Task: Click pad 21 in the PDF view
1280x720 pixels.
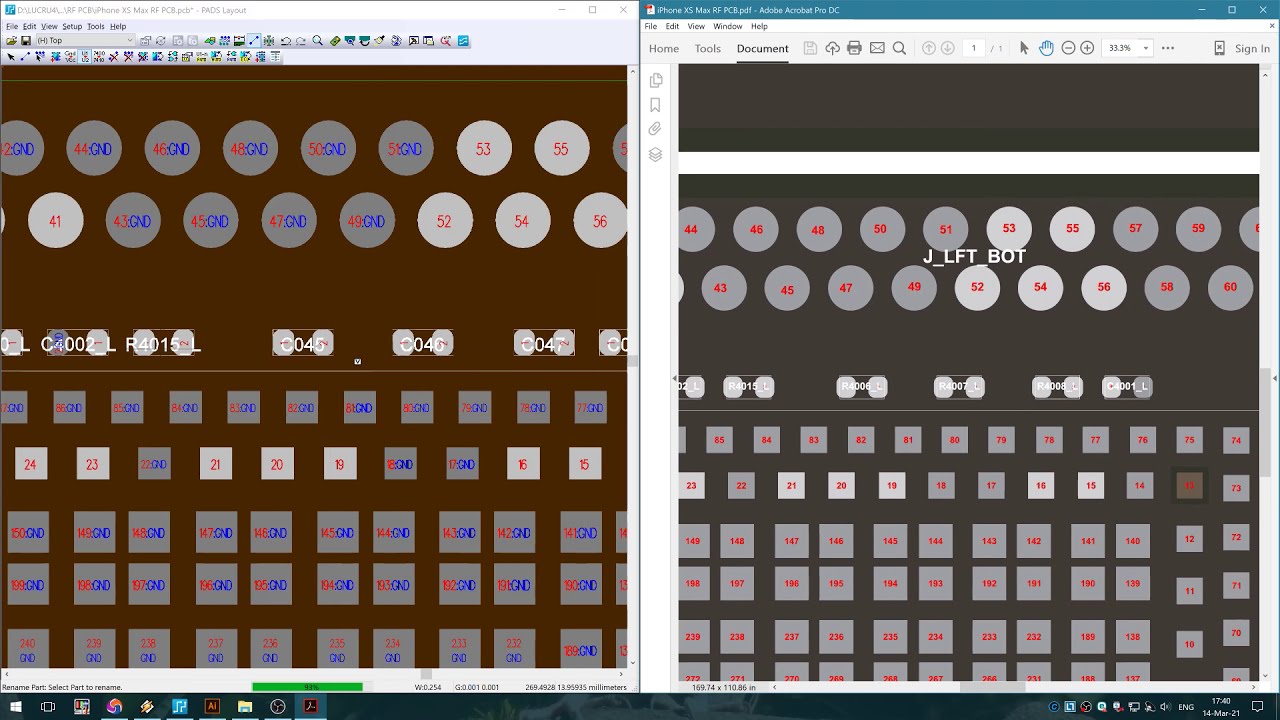Action: (791, 486)
